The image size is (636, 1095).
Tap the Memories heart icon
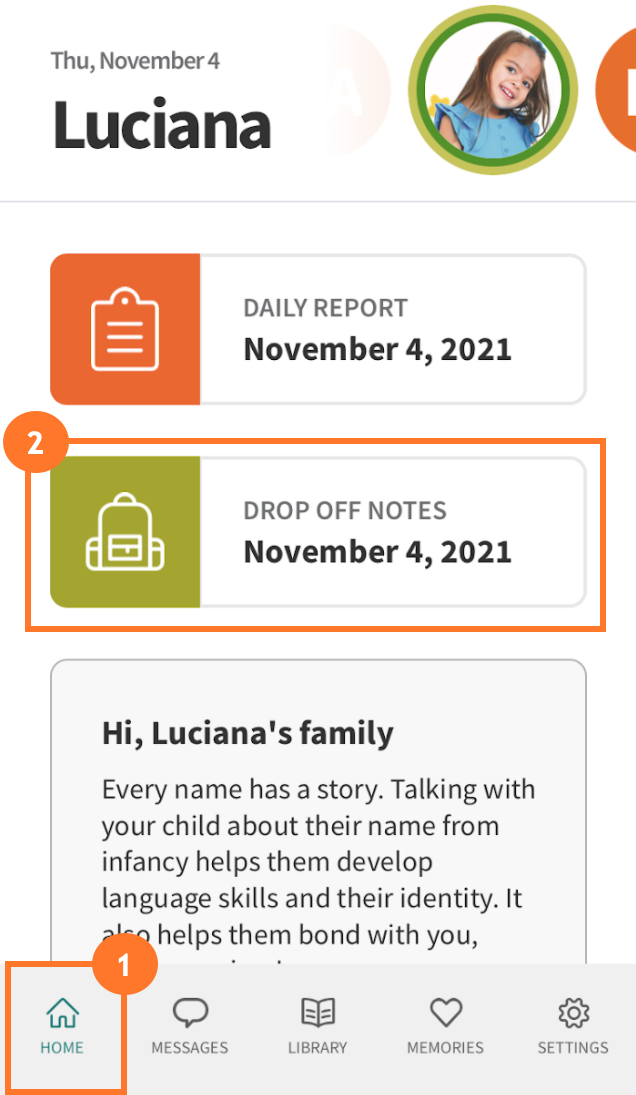[x=445, y=1013]
